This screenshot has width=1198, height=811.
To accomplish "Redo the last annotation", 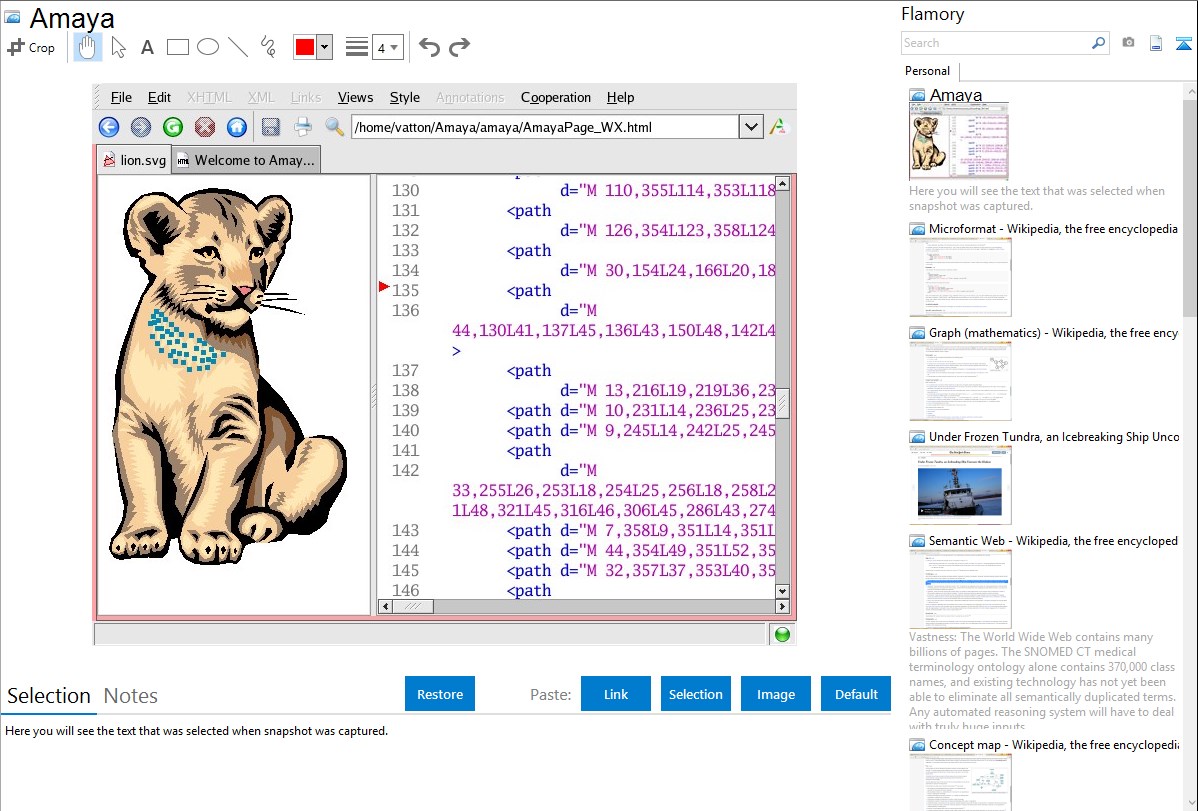I will [x=459, y=47].
